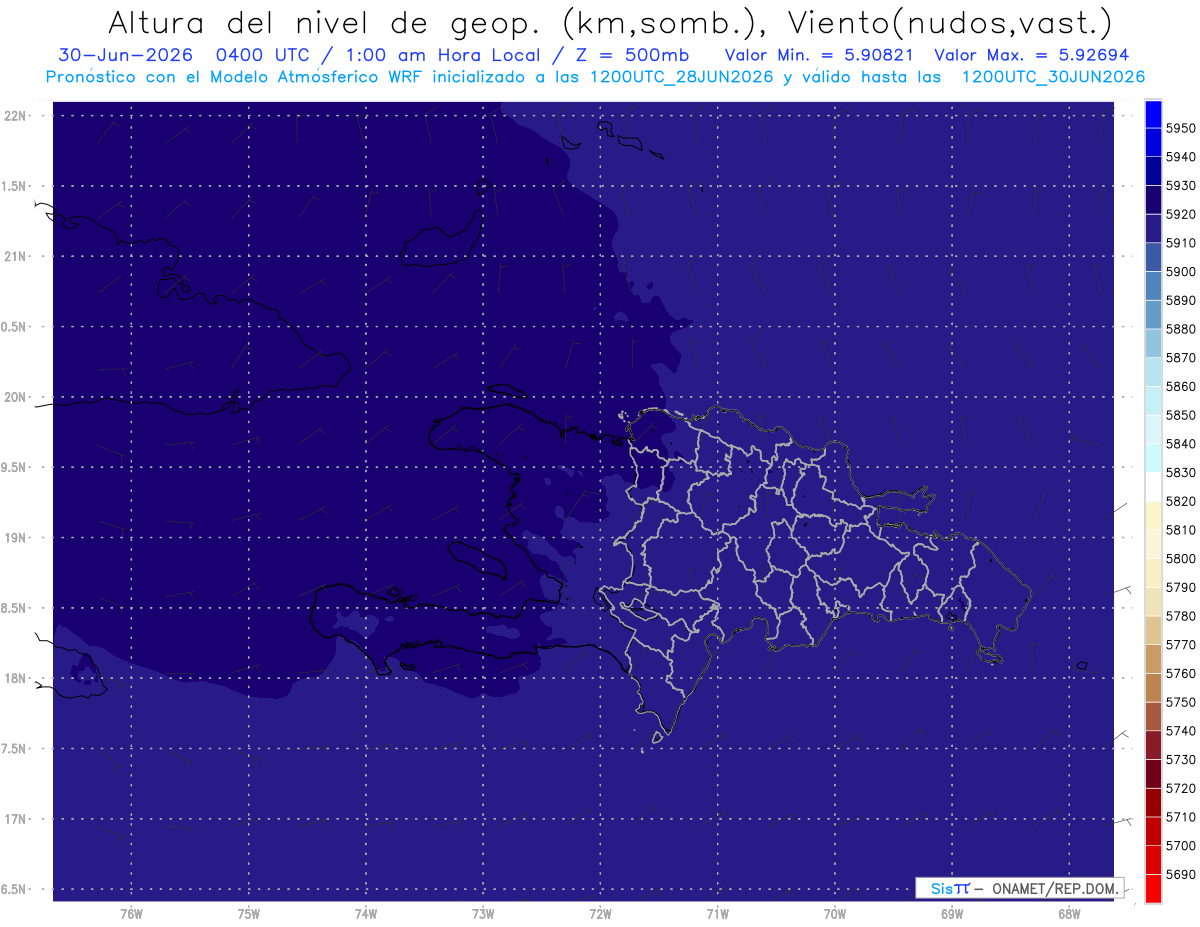Image resolution: width=1200 pixels, height=927 pixels.
Task: Click the '69W' longitude label
Action: (952, 914)
